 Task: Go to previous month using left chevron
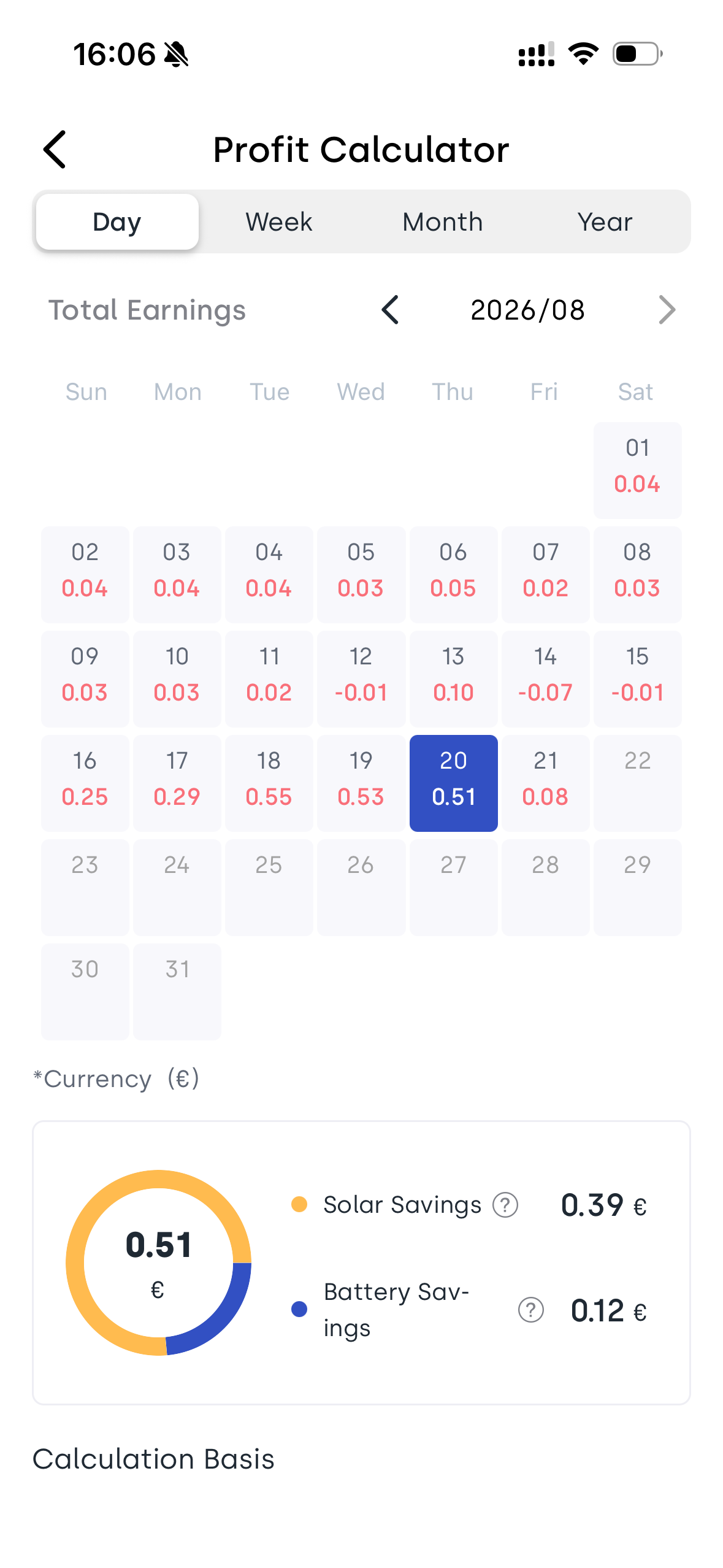click(x=390, y=310)
